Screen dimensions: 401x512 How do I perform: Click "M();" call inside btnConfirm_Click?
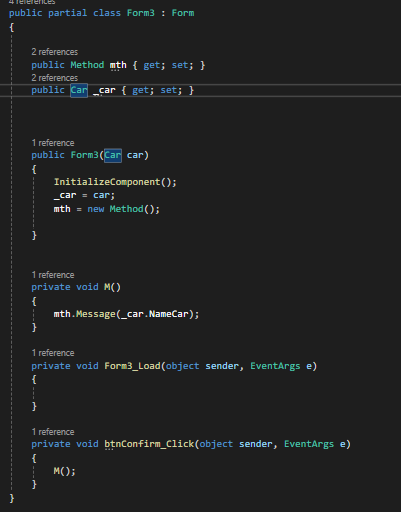65,471
